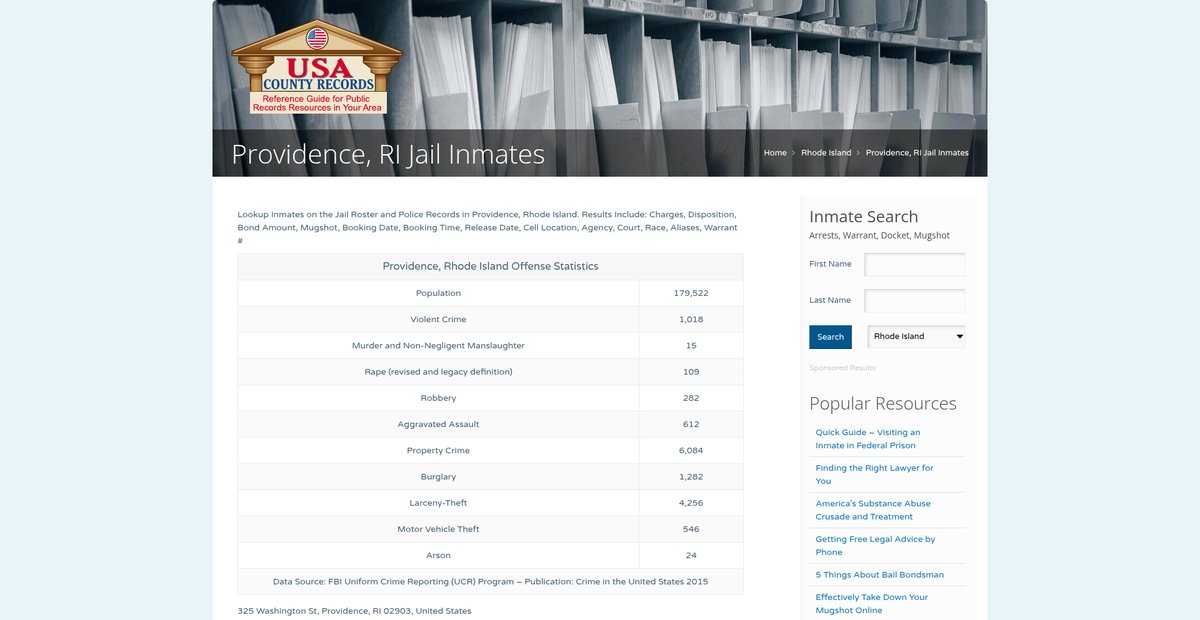This screenshot has height=620, width=1200.
Task: Select the Population row label
Action: [438, 293]
